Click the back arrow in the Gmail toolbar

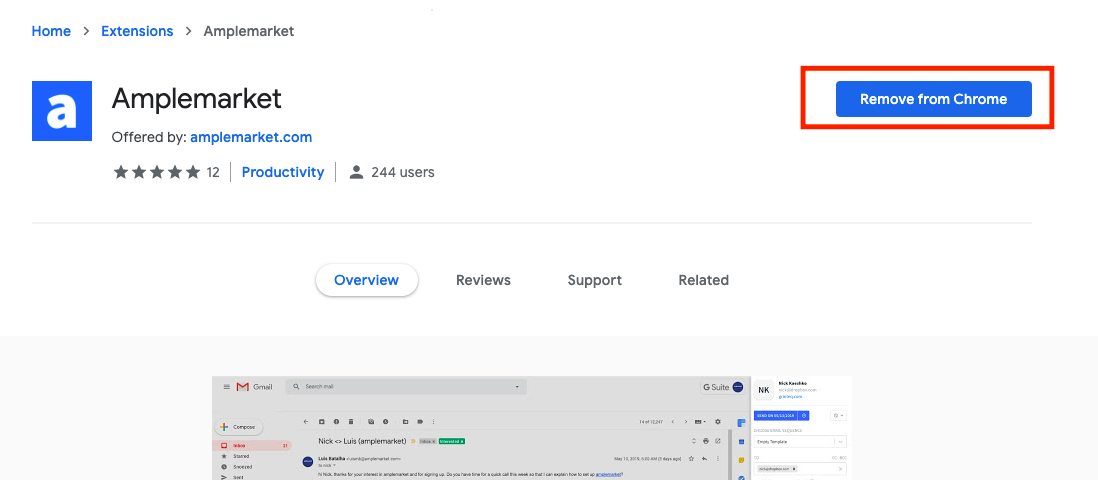[305, 422]
